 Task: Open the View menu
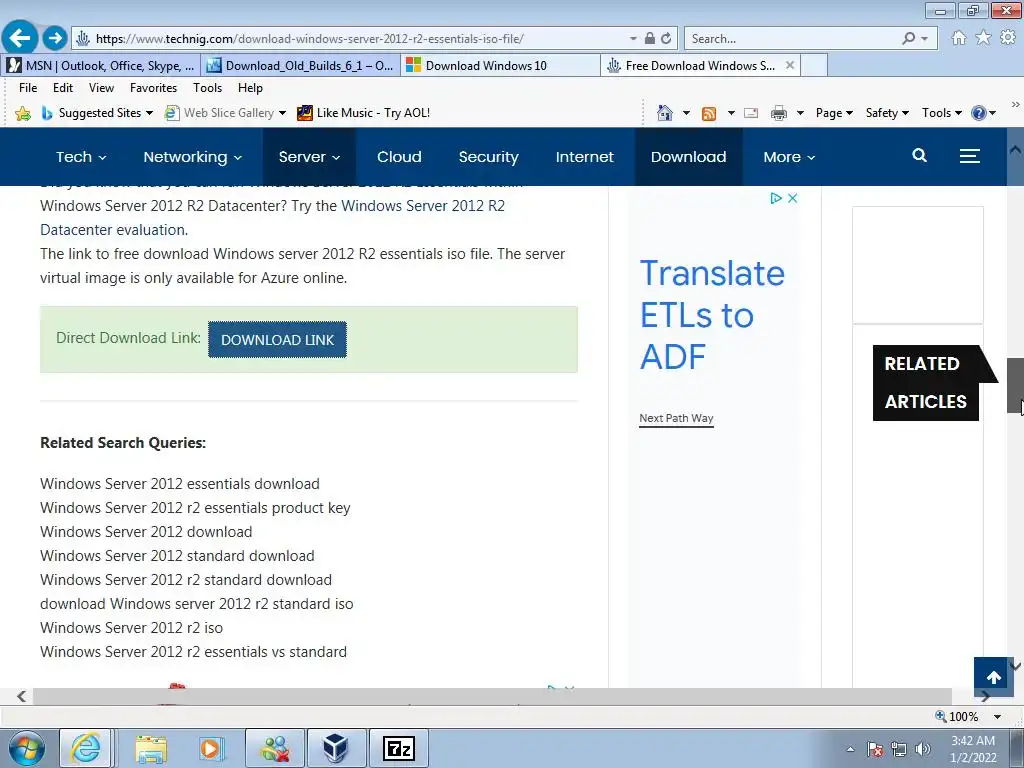(101, 88)
